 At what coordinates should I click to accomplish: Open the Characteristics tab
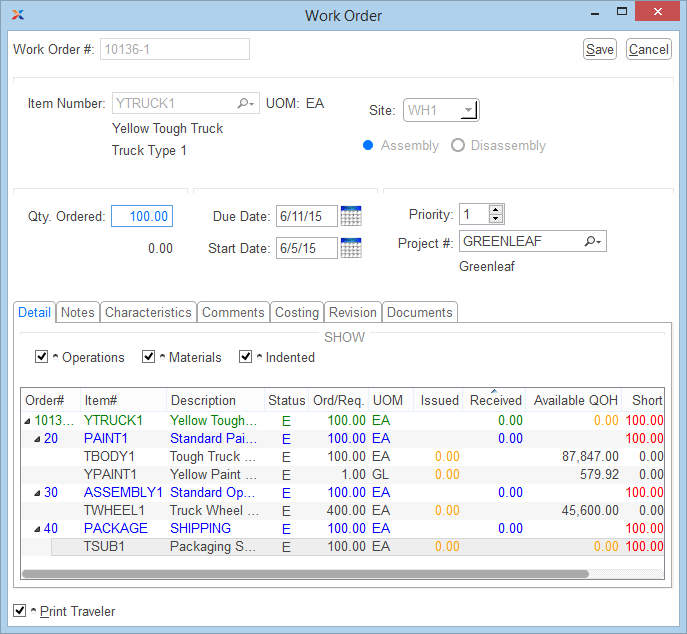point(148,312)
